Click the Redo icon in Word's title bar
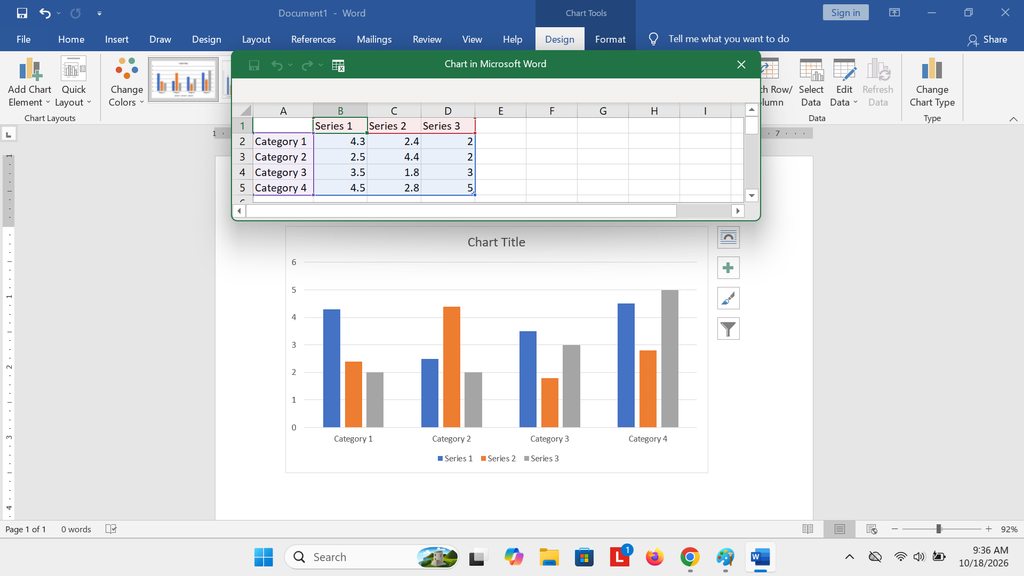The width and height of the screenshot is (1024, 576). point(76,13)
